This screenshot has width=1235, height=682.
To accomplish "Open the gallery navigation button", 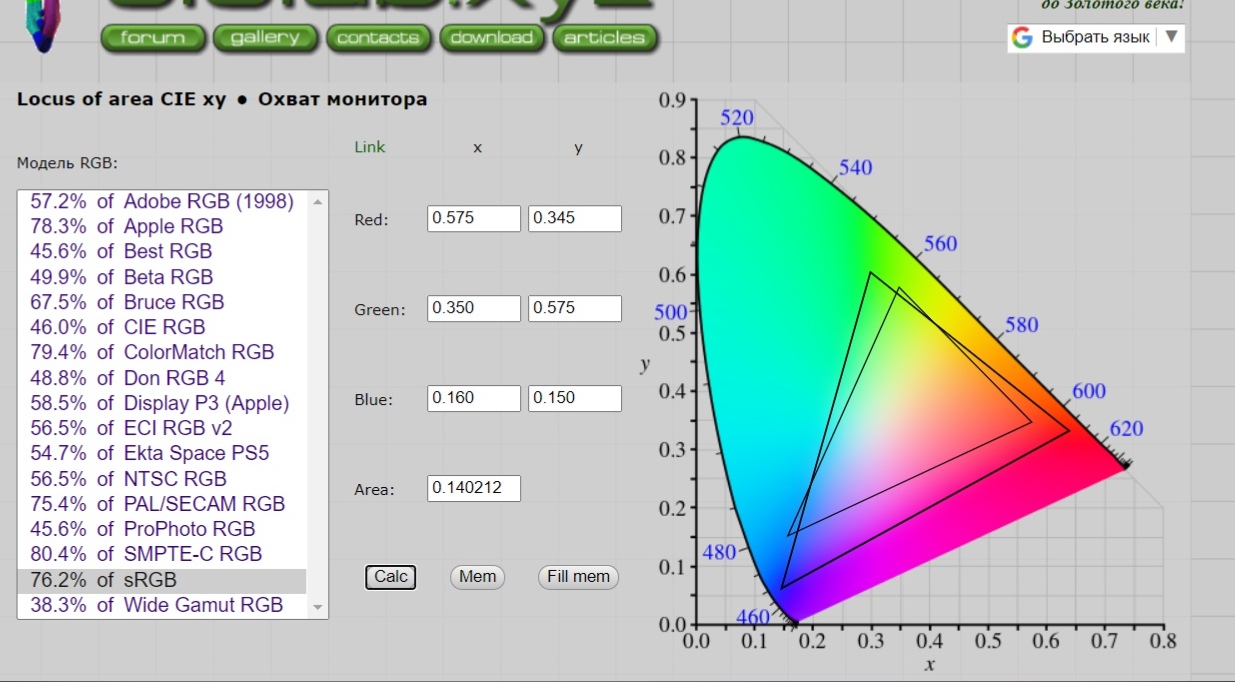I will (265, 38).
